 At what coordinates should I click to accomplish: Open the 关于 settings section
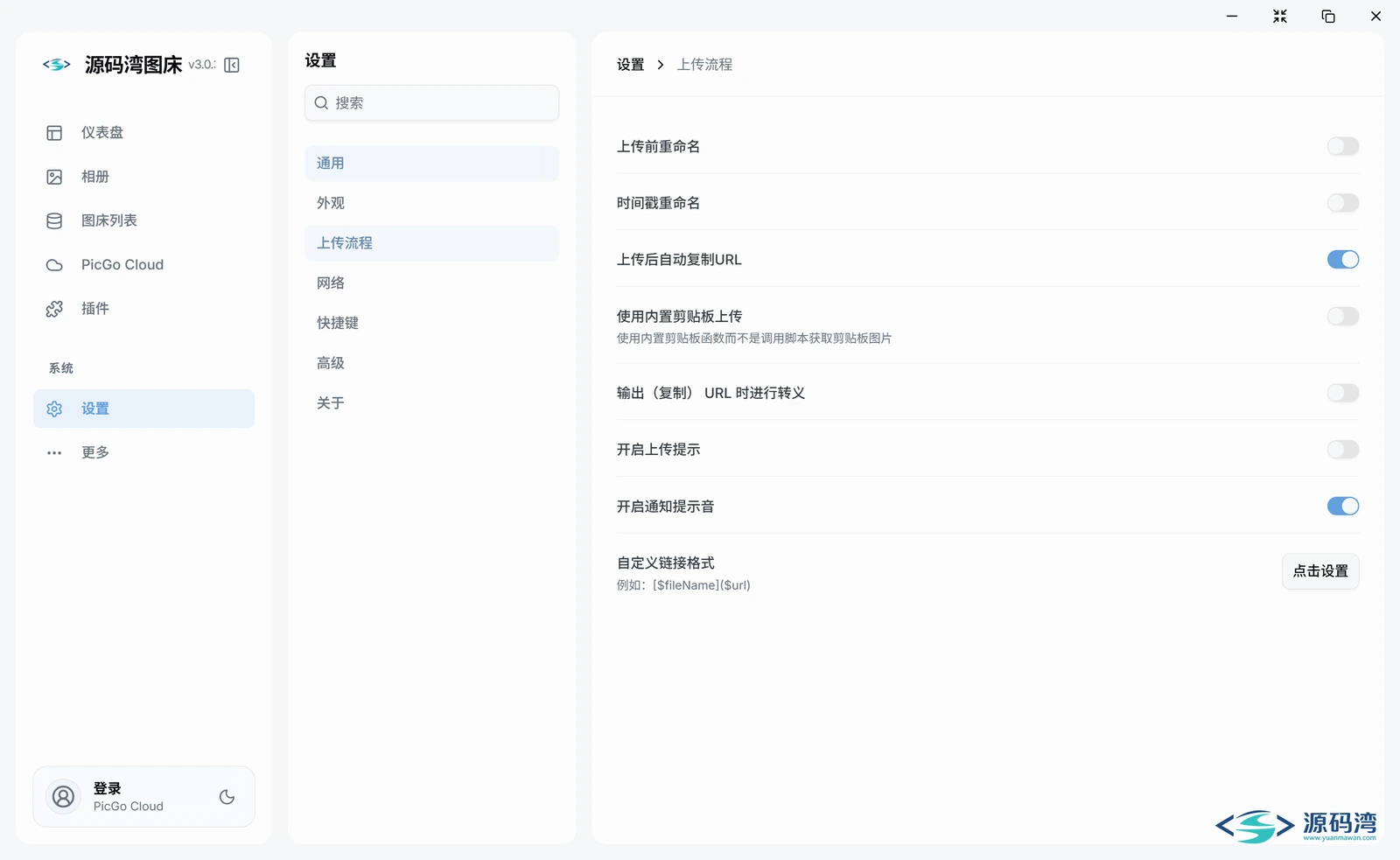point(432,403)
